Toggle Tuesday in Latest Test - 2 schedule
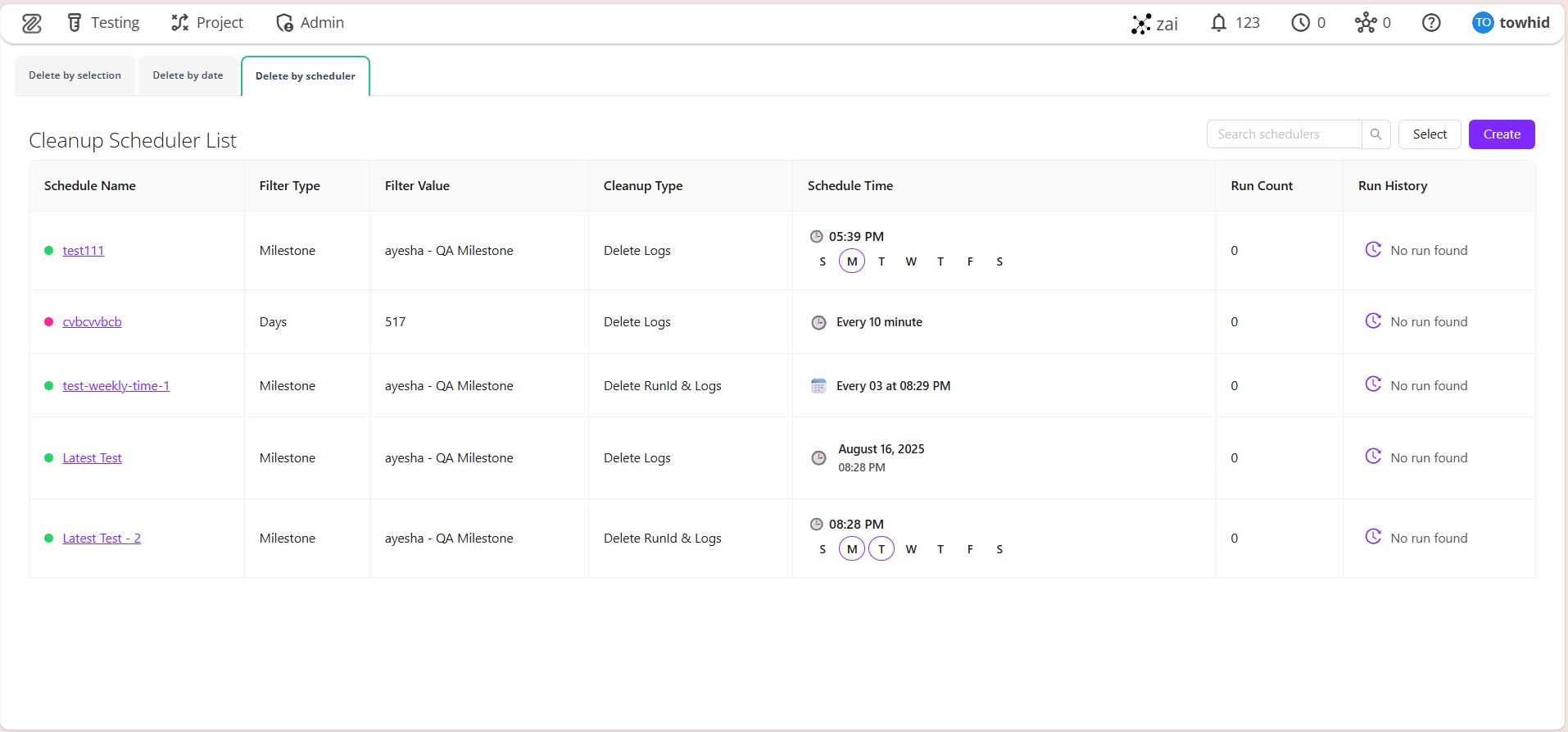The image size is (1568, 732). (881, 549)
